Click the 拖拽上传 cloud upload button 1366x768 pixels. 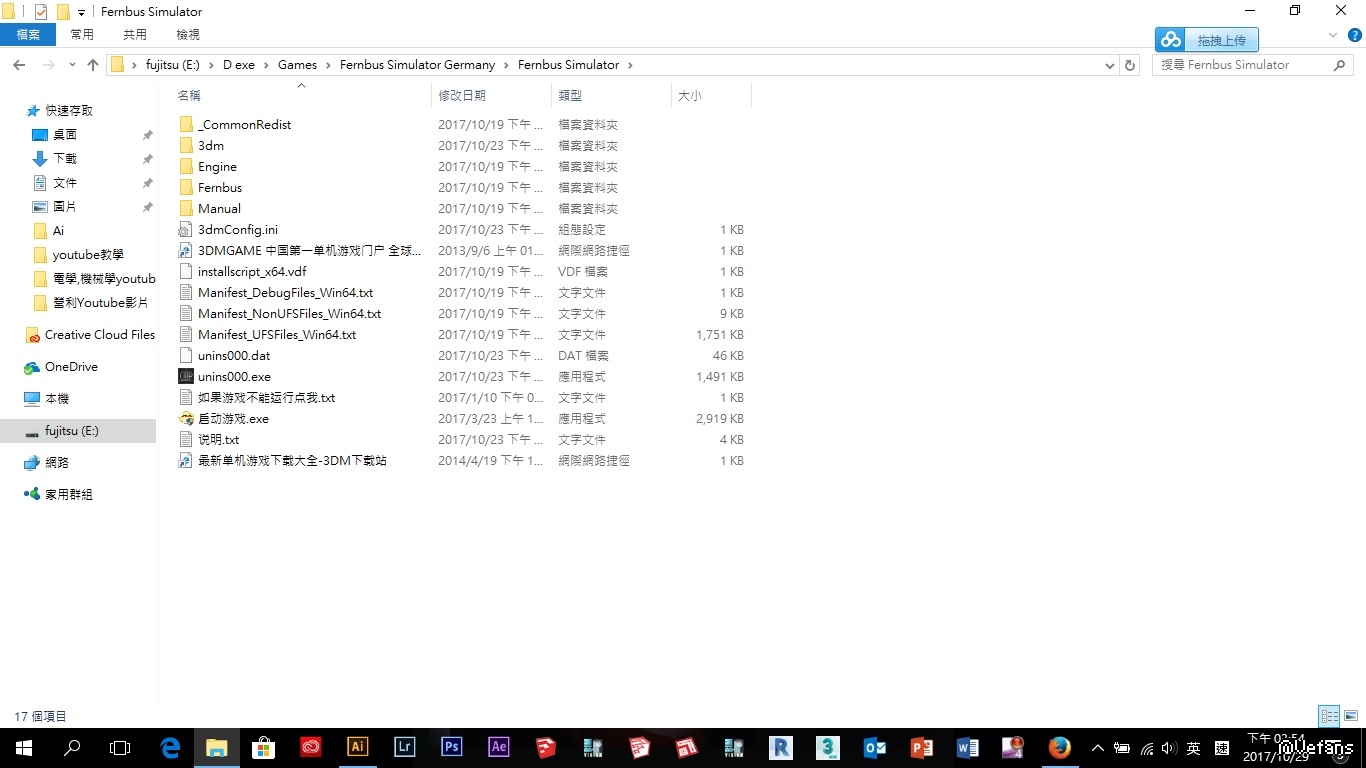1207,40
